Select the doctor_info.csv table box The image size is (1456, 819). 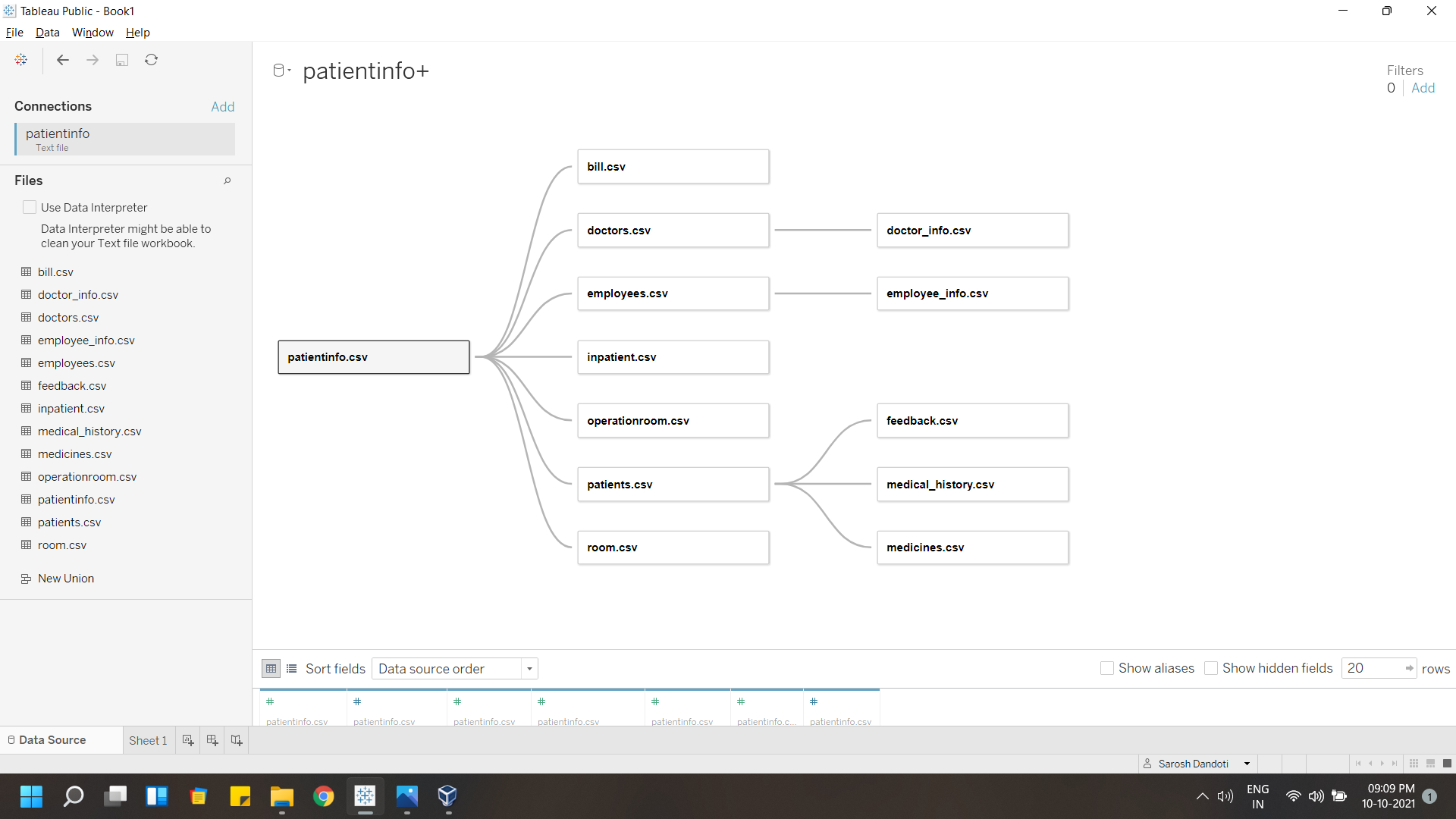point(973,231)
